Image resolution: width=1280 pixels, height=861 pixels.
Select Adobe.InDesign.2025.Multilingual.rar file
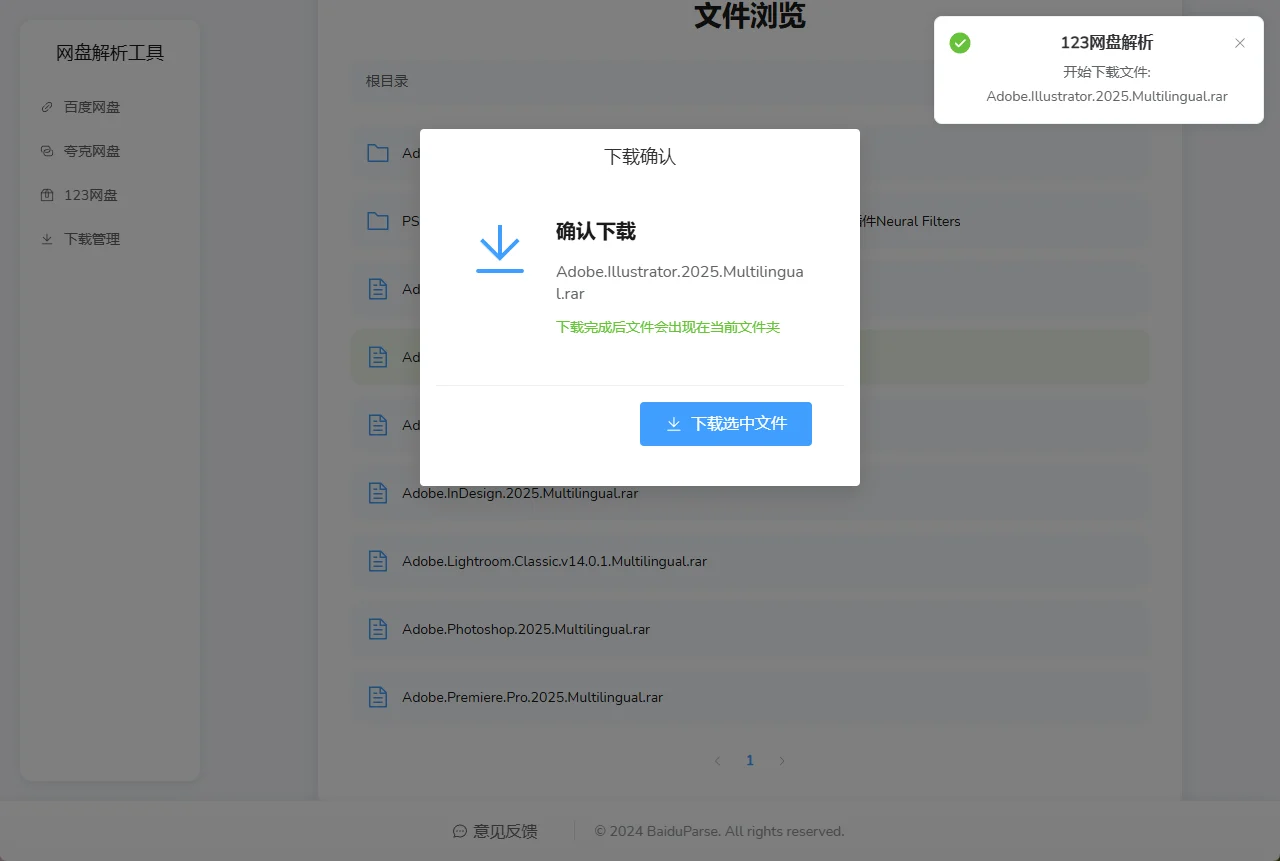click(x=750, y=493)
